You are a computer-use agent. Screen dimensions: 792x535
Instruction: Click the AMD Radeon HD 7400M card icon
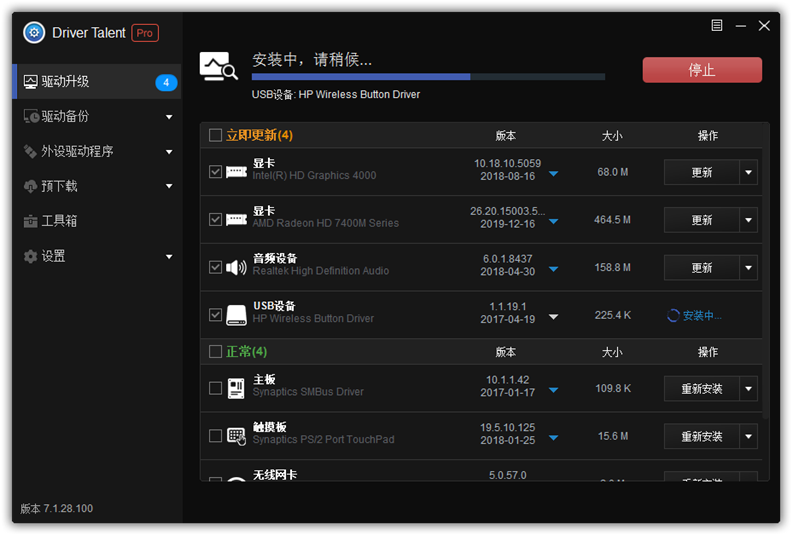point(236,220)
